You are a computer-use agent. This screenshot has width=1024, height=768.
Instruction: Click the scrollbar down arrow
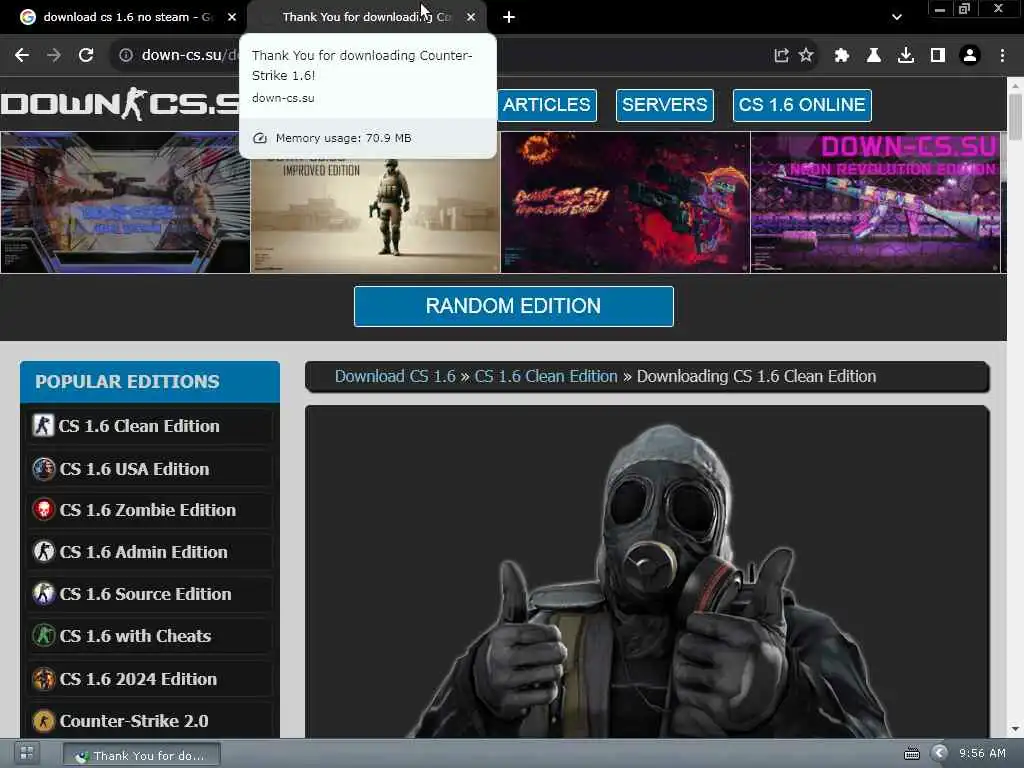tap(1015, 729)
